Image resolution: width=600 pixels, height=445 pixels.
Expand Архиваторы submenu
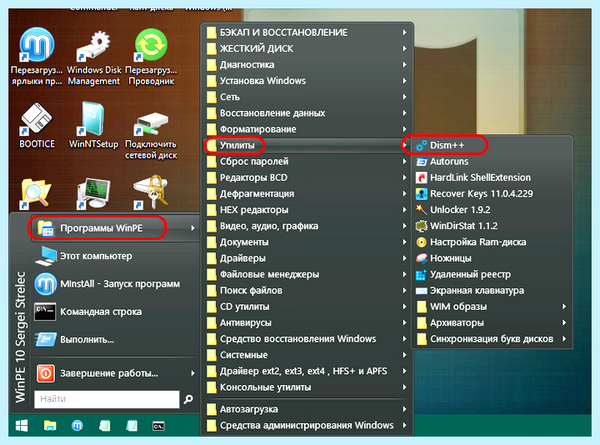(492, 323)
